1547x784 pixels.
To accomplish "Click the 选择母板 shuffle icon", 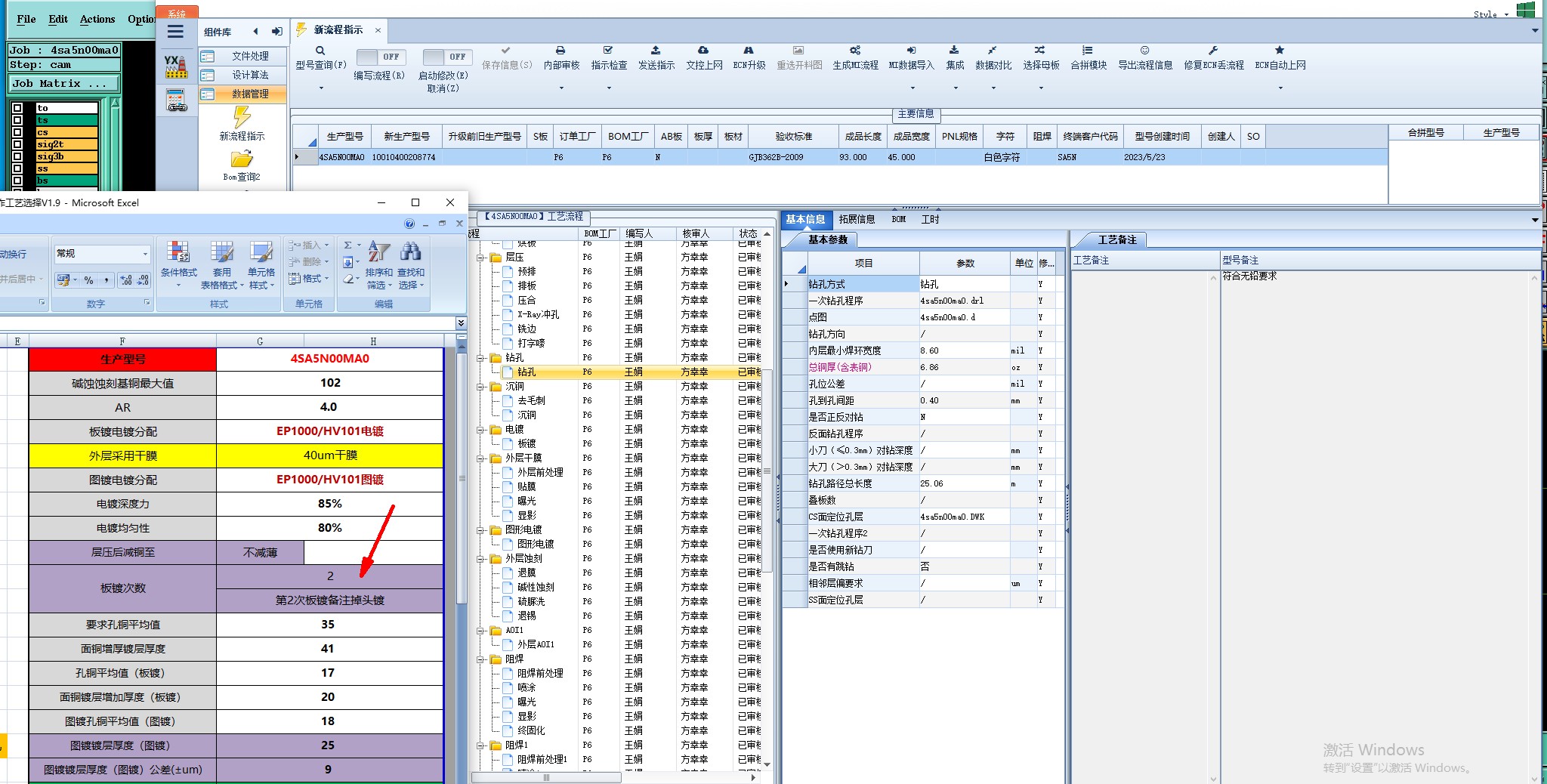I will click(x=1040, y=51).
